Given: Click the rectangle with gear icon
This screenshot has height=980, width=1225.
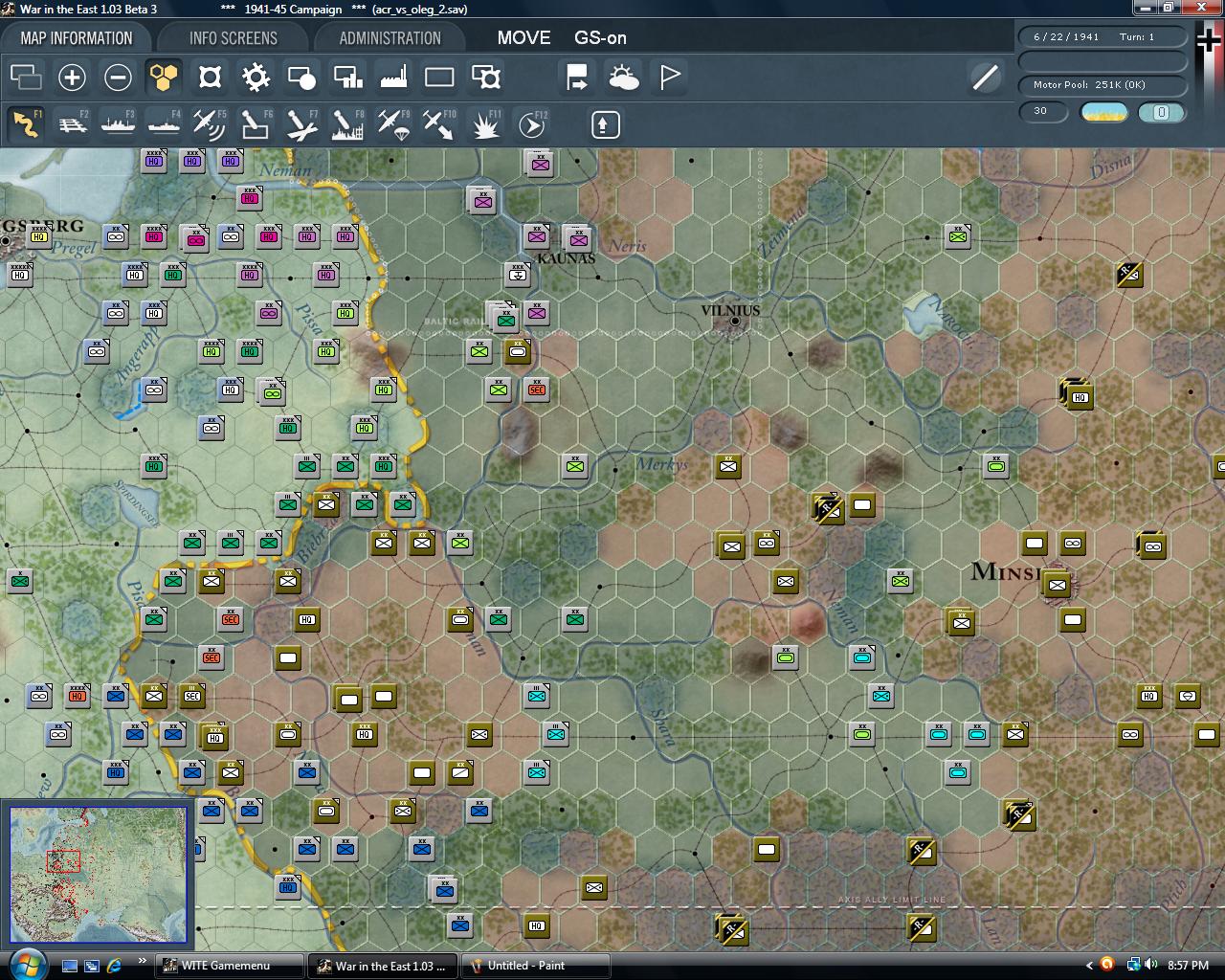Looking at the screenshot, I should 485,77.
